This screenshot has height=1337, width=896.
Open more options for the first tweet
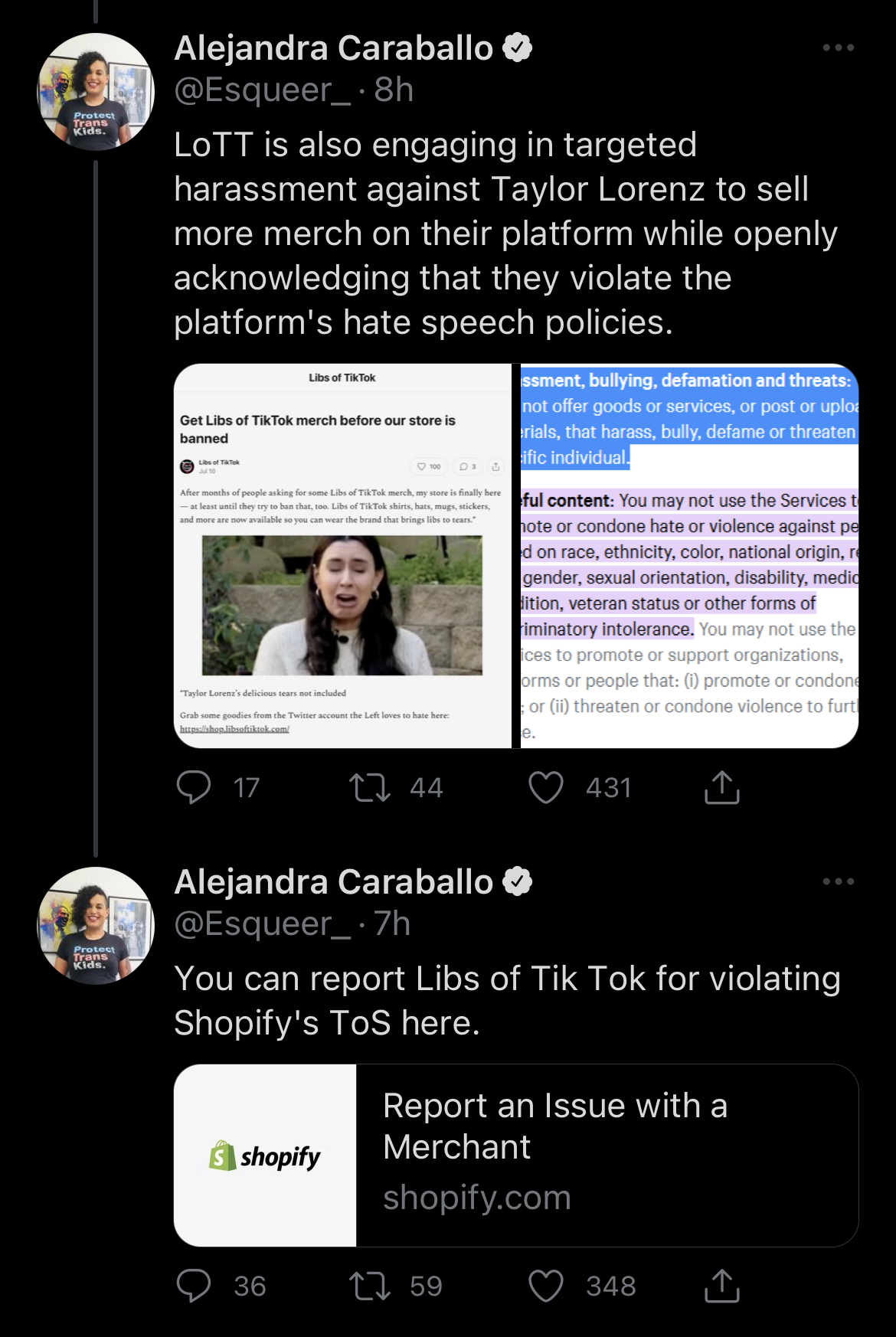click(x=838, y=47)
